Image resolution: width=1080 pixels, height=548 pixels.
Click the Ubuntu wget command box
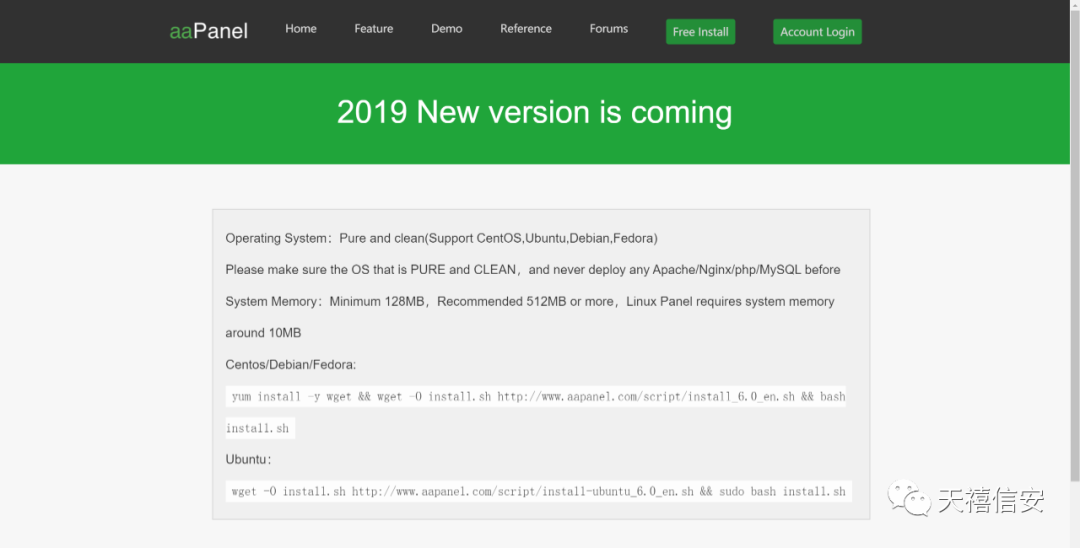539,492
